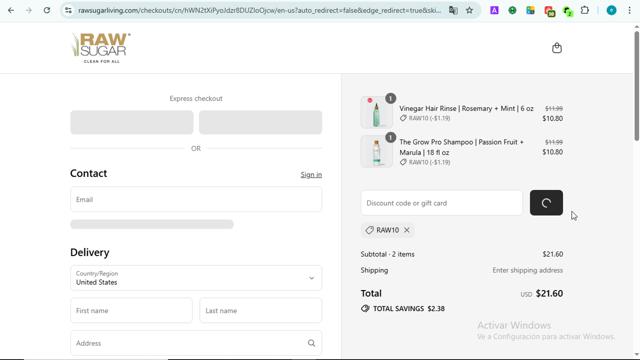Open the Chrome profile avatar
The width and height of the screenshot is (640, 360).
pos(611,10)
